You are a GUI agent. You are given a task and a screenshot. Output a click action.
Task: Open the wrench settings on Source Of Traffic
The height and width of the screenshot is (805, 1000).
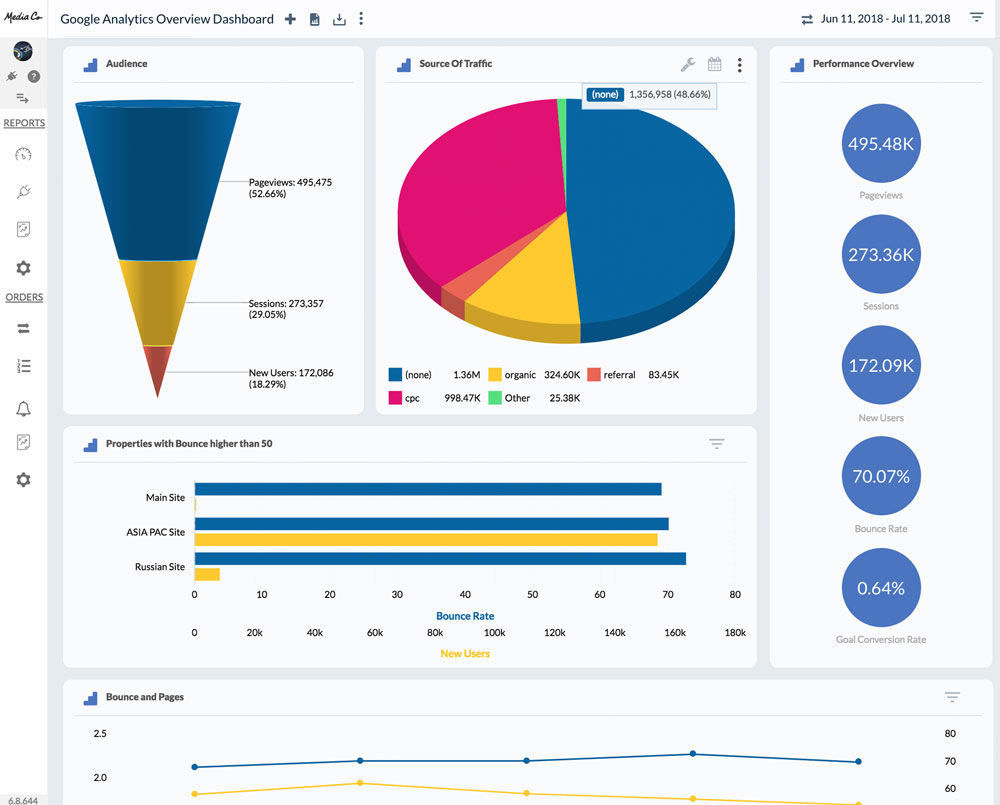tap(688, 65)
